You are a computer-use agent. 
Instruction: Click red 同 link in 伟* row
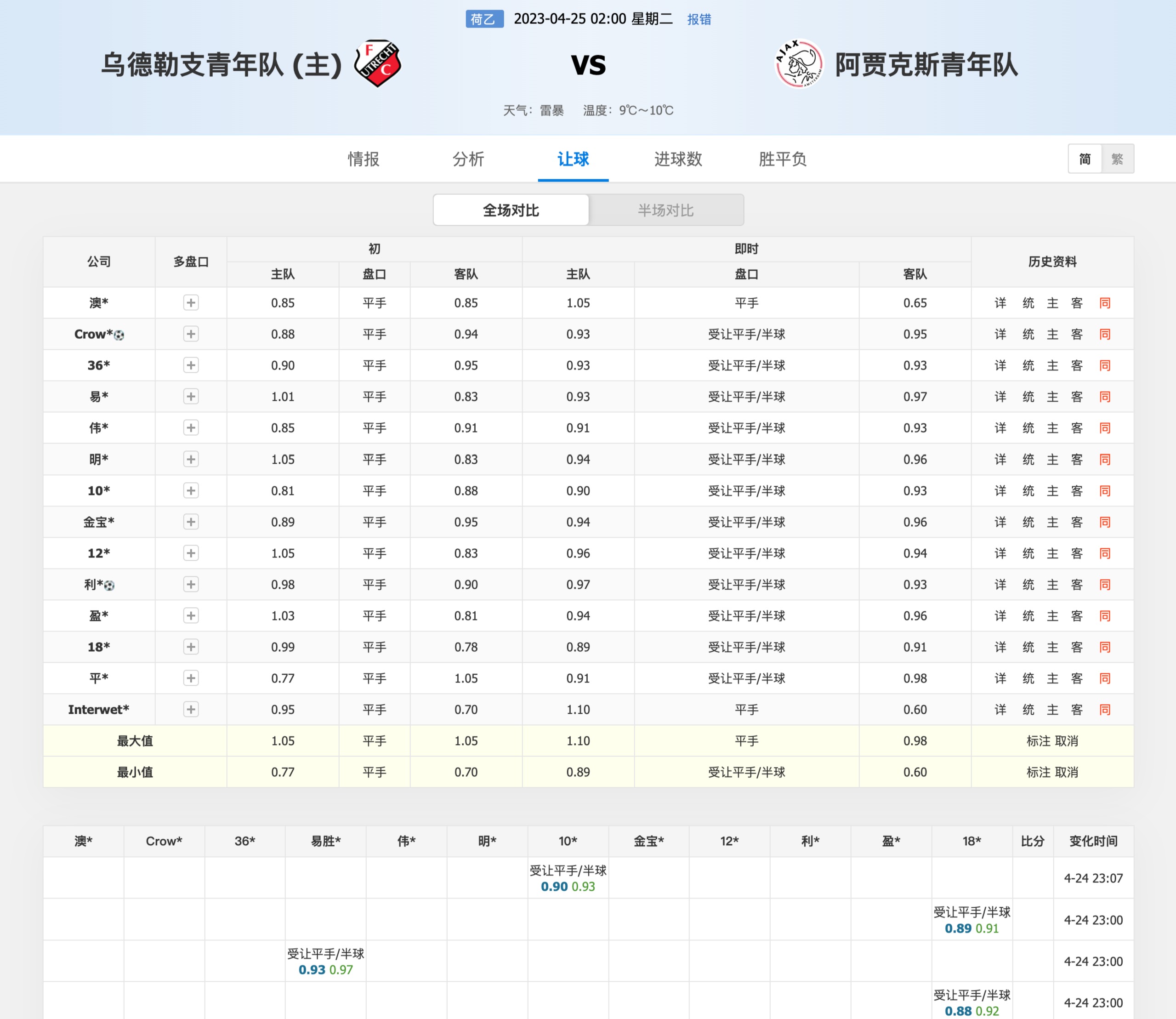pos(1105,427)
